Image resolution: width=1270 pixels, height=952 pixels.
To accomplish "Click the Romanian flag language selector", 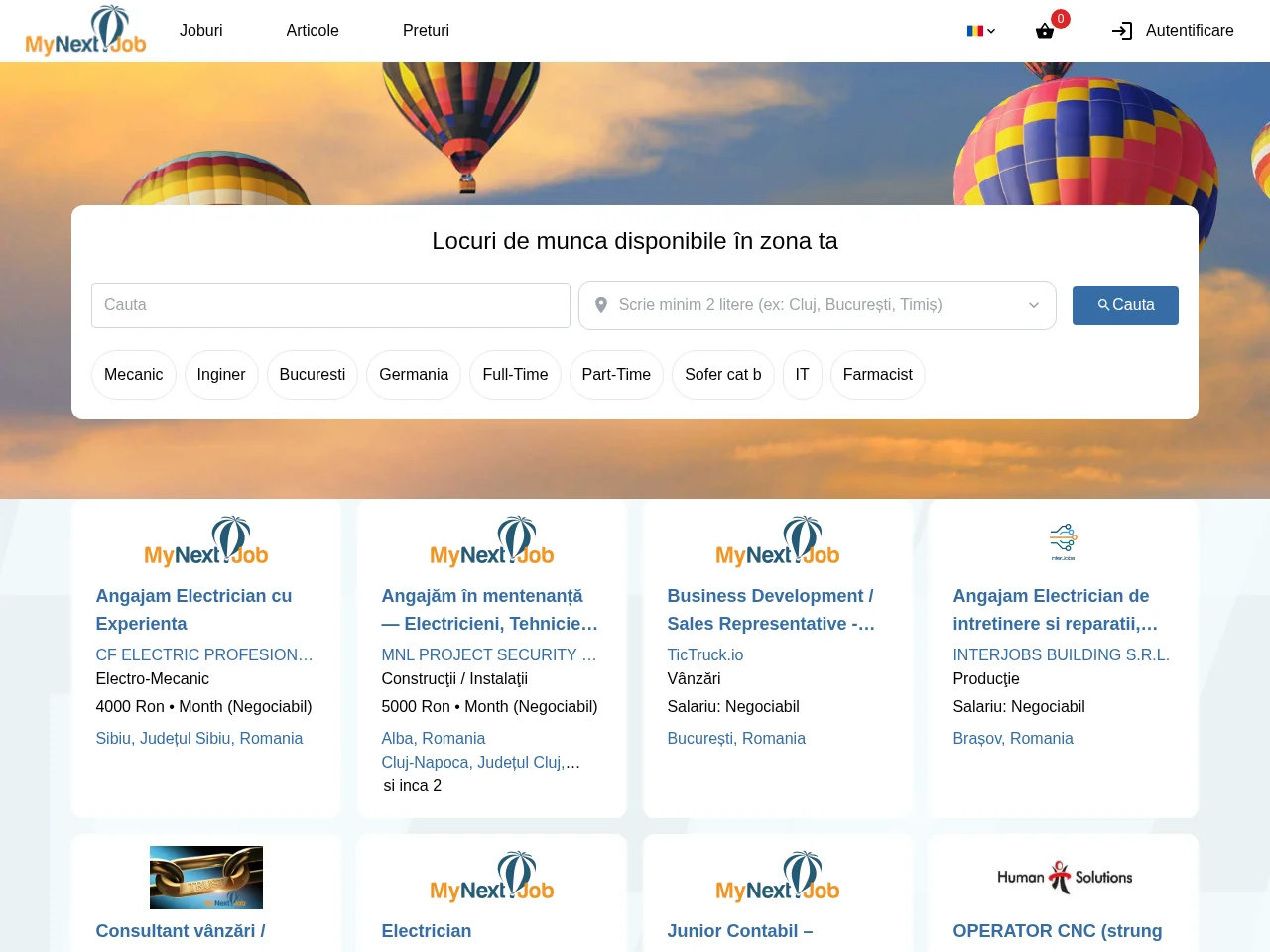I will [x=981, y=31].
